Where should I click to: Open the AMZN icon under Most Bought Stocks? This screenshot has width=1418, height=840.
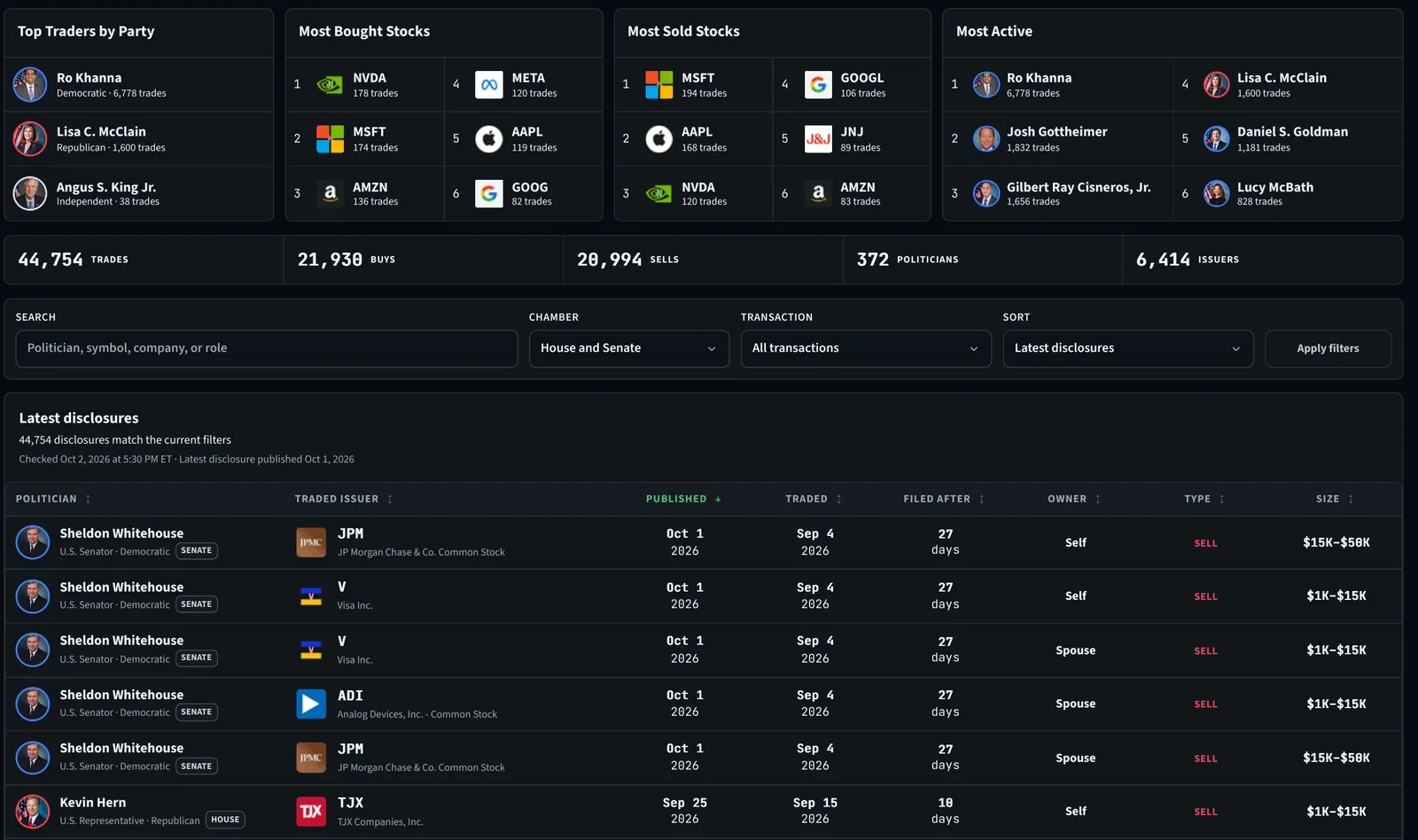[330, 193]
